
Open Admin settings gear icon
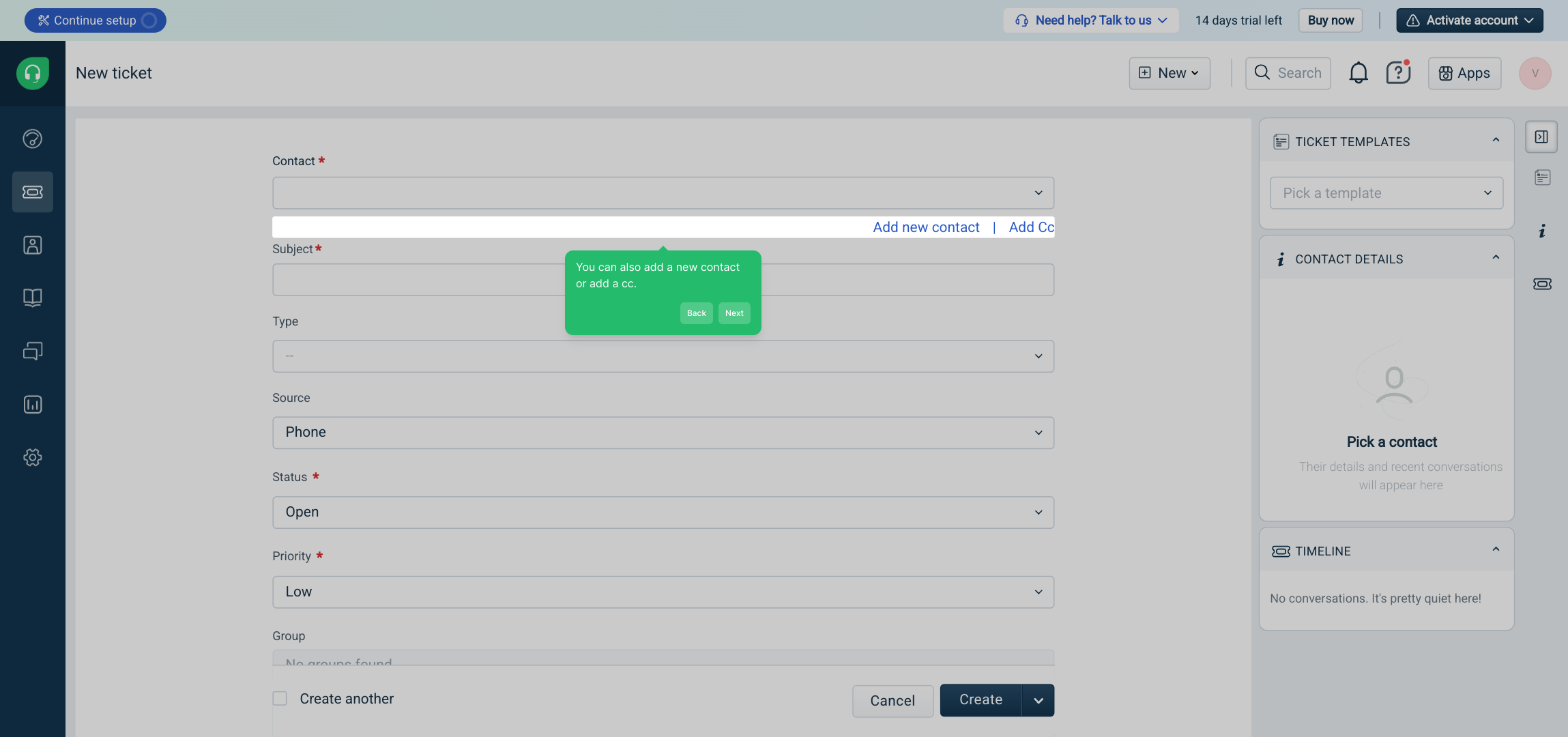point(32,457)
